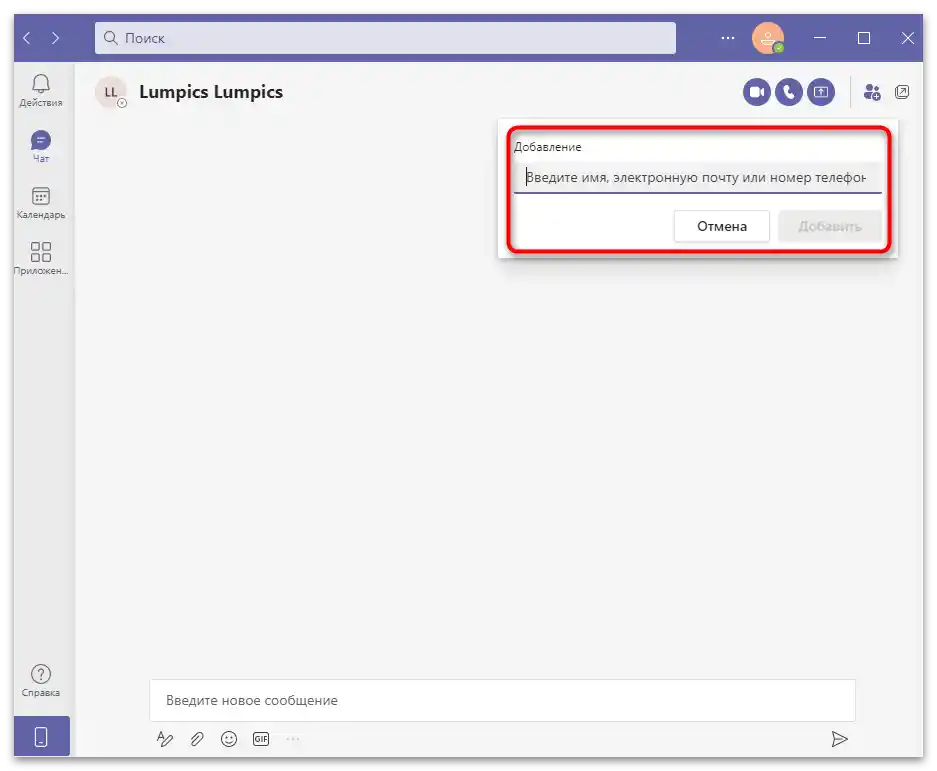Image resolution: width=937 pixels, height=771 pixels.
Task: Attach a file with the paperclip
Action: (x=197, y=739)
